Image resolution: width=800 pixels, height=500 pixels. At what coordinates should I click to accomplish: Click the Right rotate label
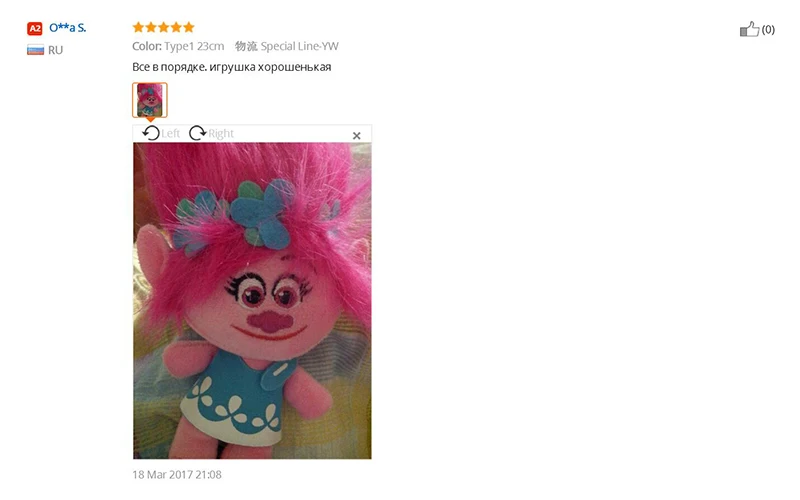coord(221,134)
